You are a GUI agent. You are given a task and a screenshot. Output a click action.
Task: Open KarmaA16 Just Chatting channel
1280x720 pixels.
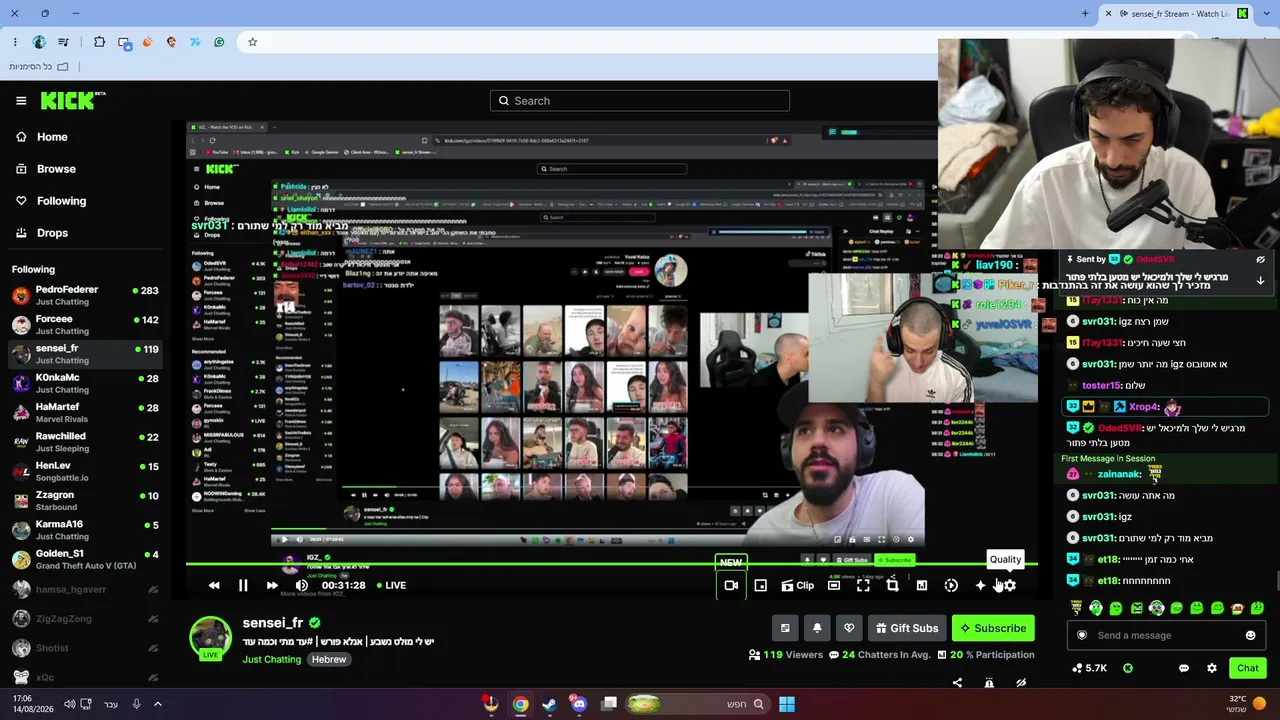pyautogui.click(x=85, y=530)
